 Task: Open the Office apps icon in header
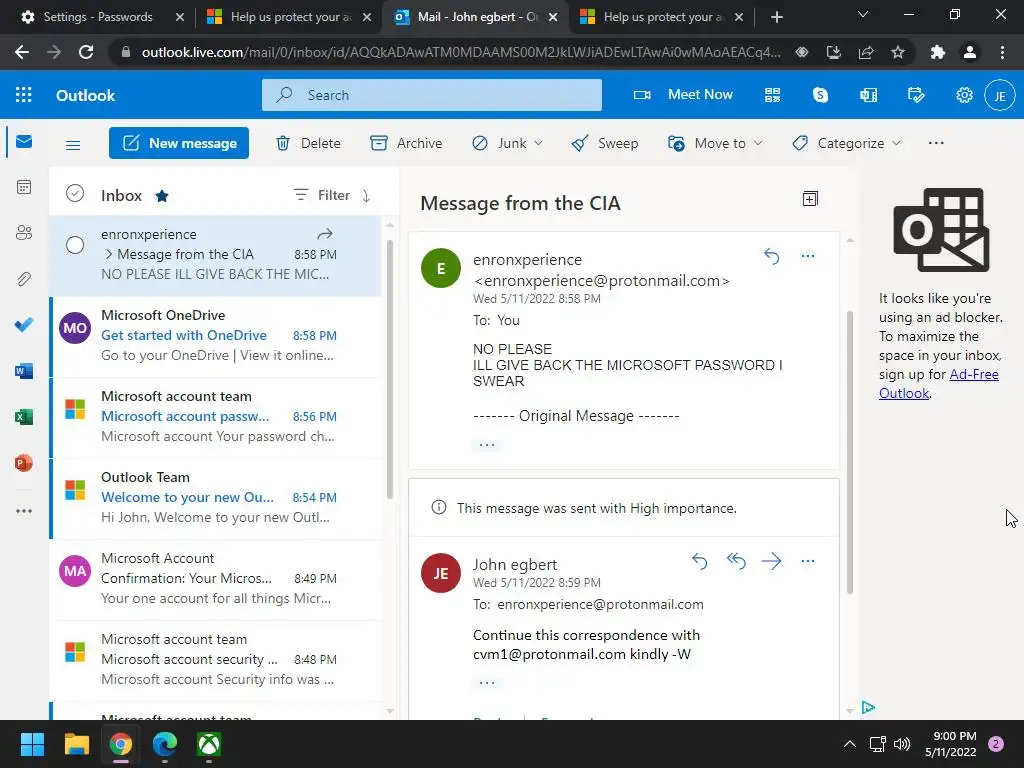869,95
